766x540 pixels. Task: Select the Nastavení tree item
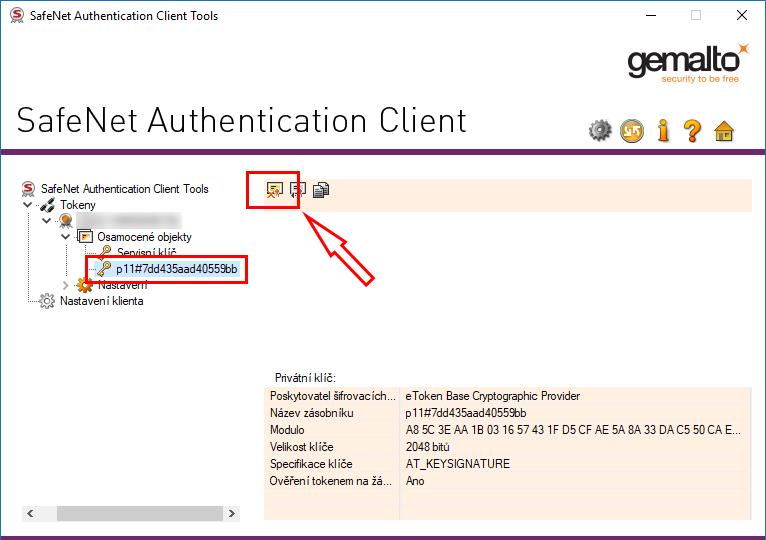point(123,285)
